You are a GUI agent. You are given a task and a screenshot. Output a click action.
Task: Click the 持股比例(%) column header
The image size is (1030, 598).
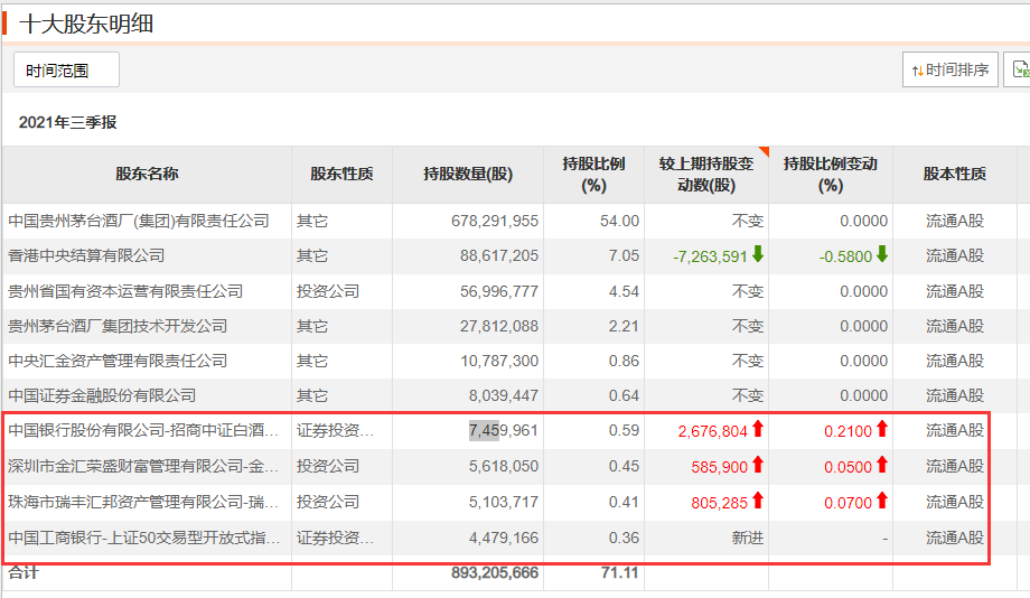594,174
